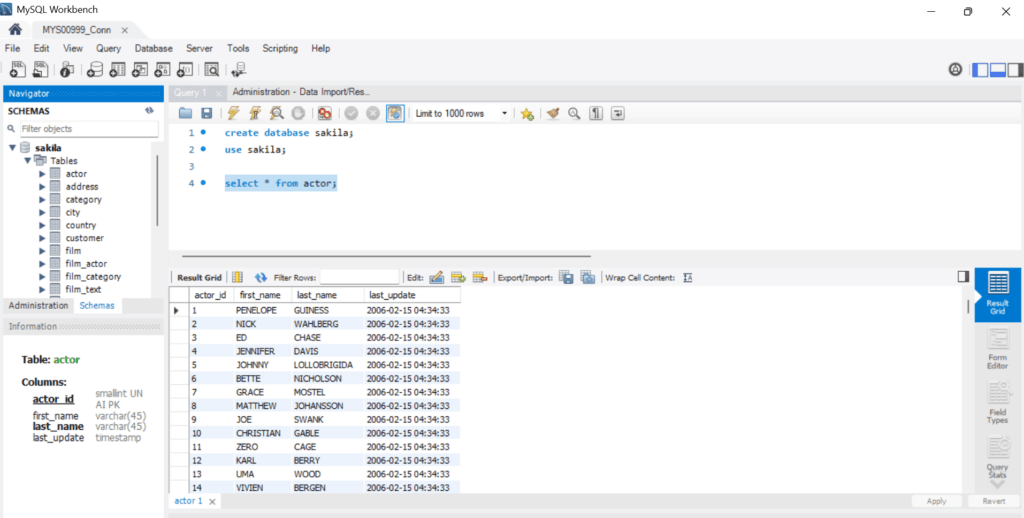Viewport: 1024px width, 518px height.
Task: Reconnect to DBMS toolbar icon
Action: pos(238,69)
